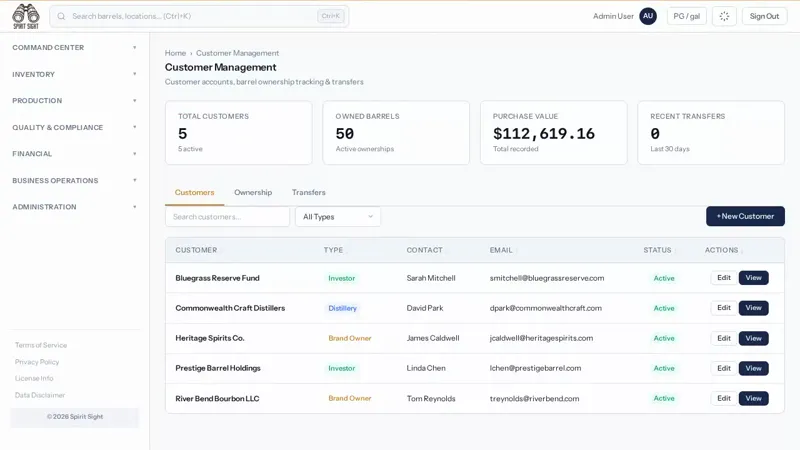This screenshot has height=450, width=800.
Task: Click the Owned Barrels card
Action: click(396, 133)
